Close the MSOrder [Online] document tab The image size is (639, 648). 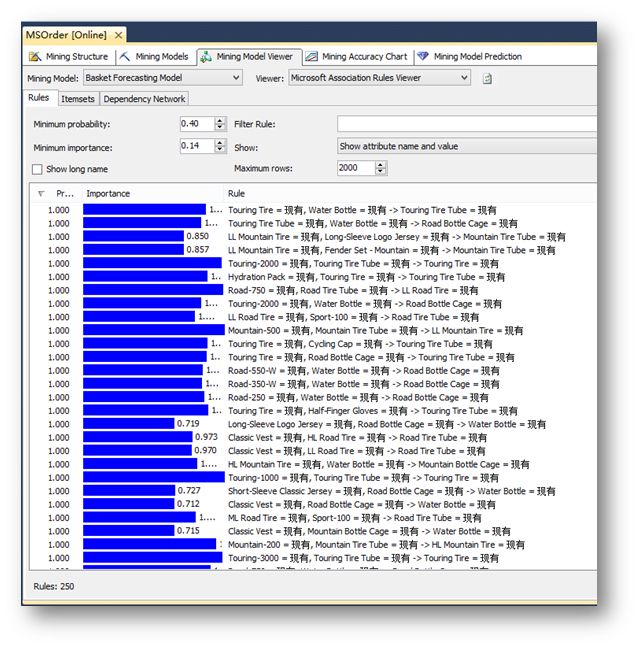pyautogui.click(x=118, y=35)
